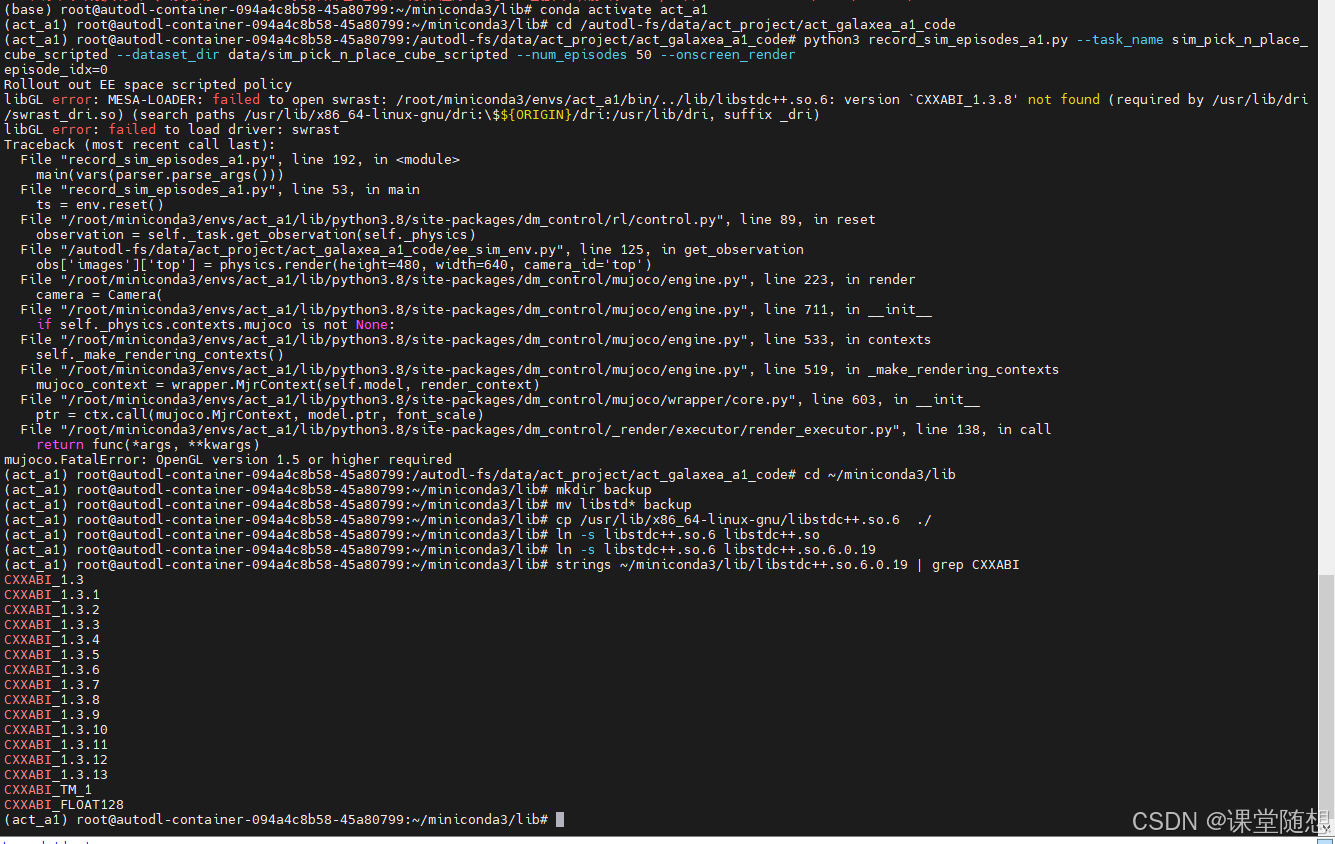Screen dimensions: 1335x844
Task: Click the 'CXXABI_1.3.6' output line
Action: [x=52, y=670]
